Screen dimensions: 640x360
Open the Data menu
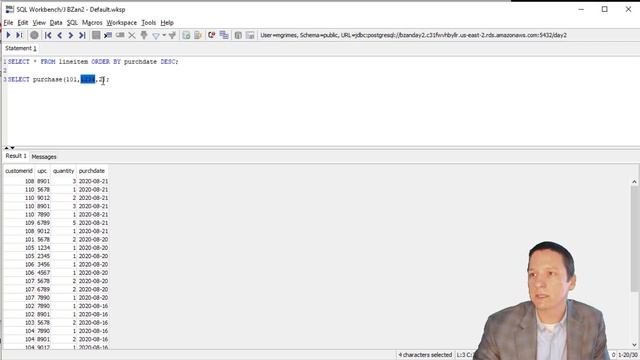[x=56, y=22]
